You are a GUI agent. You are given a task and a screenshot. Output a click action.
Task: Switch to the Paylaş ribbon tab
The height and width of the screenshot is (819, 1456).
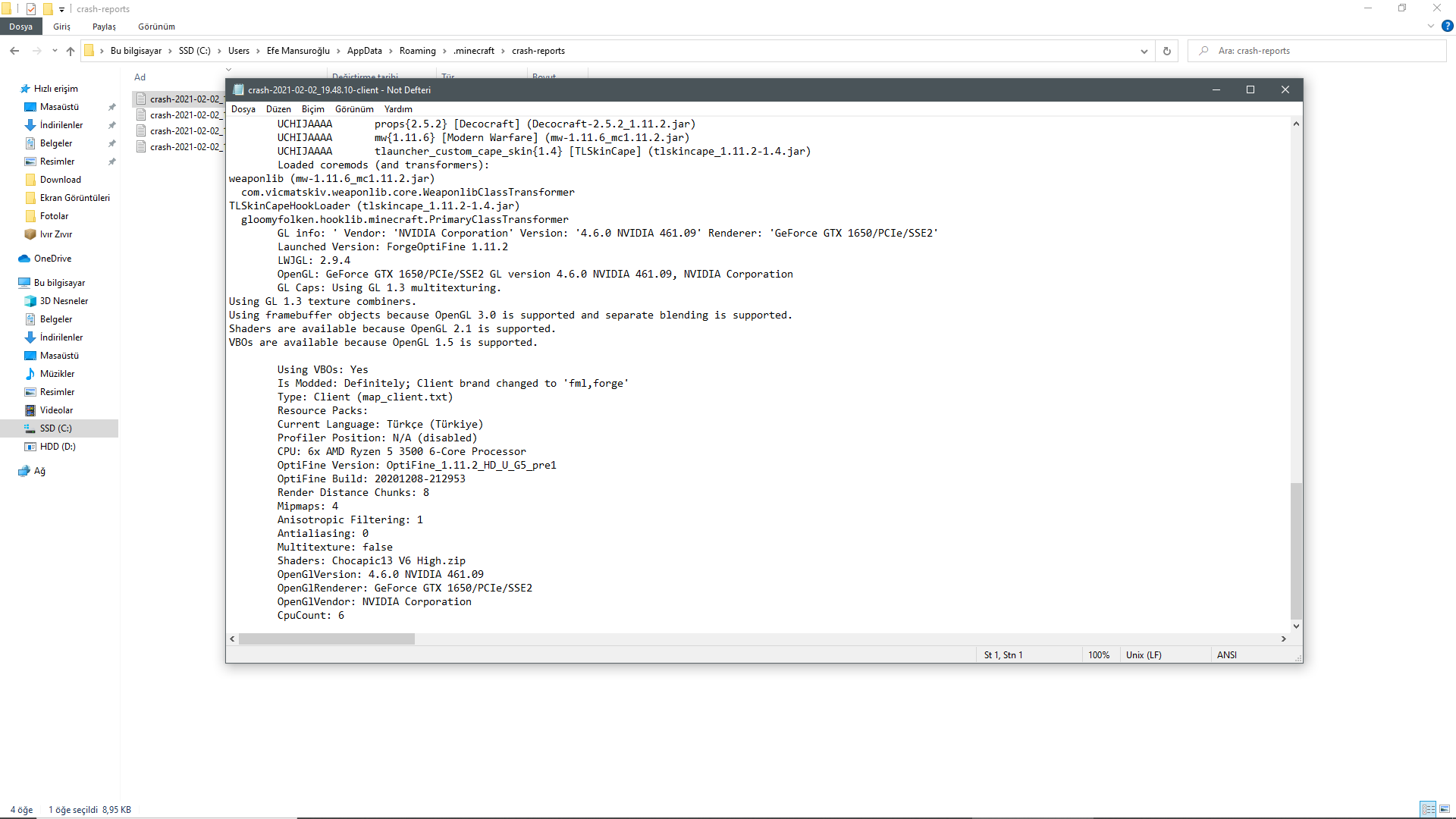point(105,27)
